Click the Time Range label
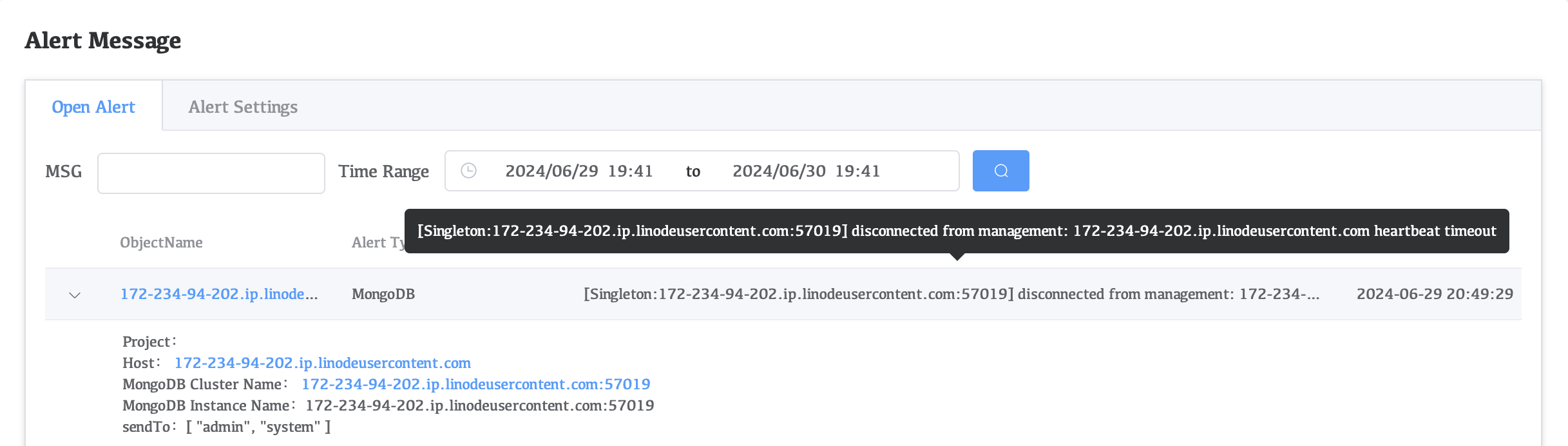The image size is (1568, 446). point(383,171)
